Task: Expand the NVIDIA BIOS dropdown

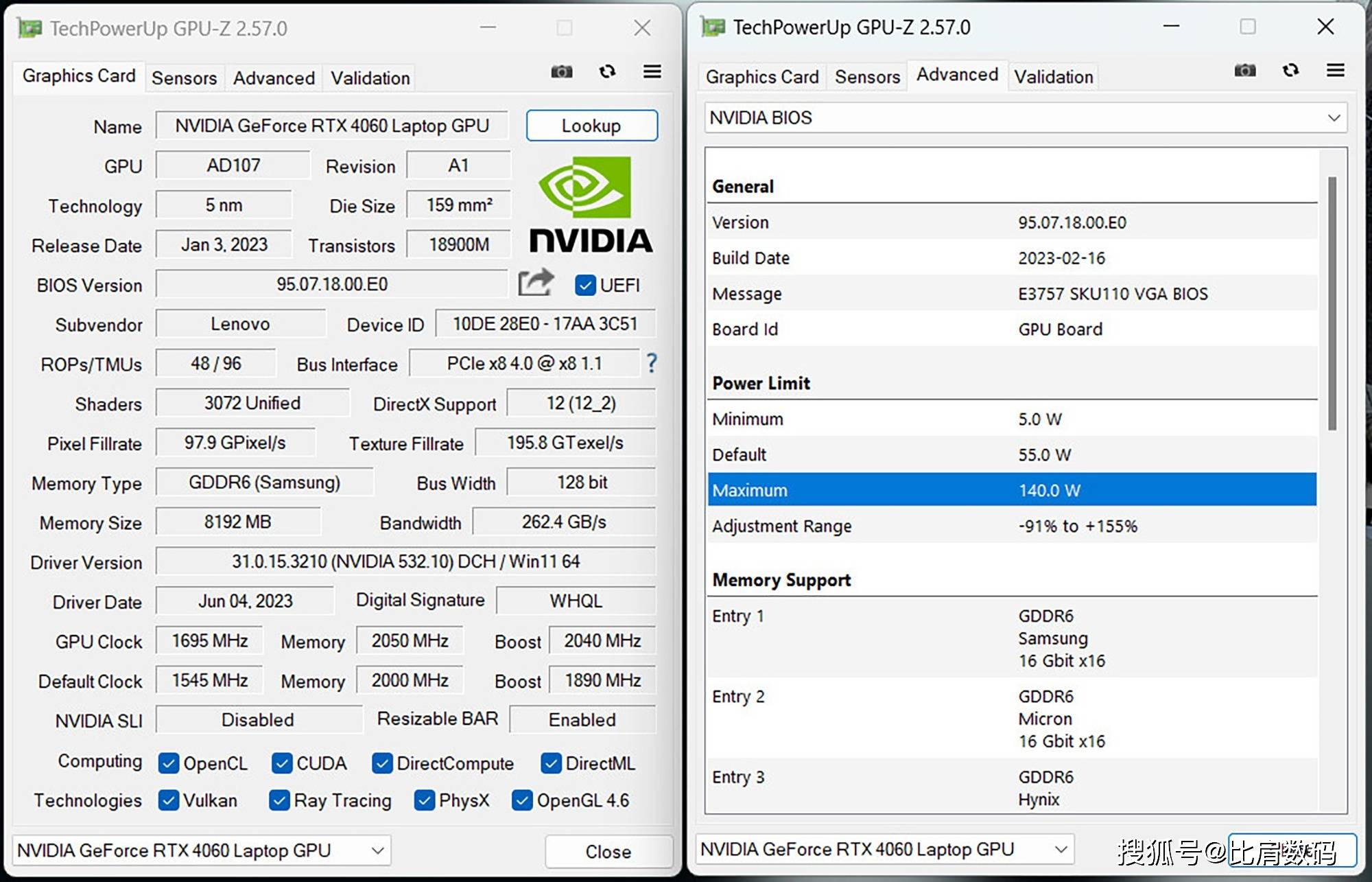Action: (1333, 118)
